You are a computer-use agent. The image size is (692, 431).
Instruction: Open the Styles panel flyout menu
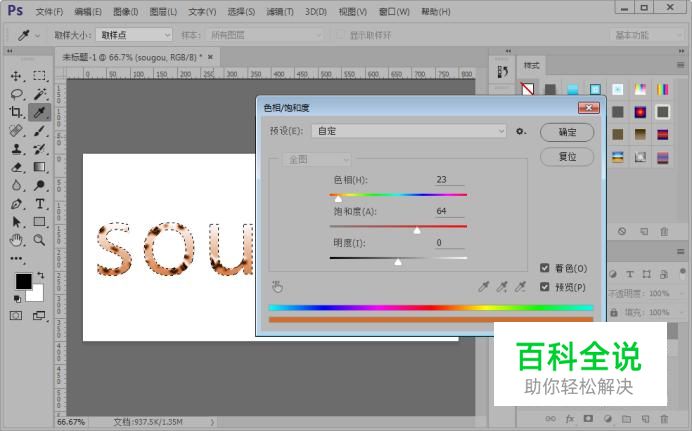(x=681, y=65)
